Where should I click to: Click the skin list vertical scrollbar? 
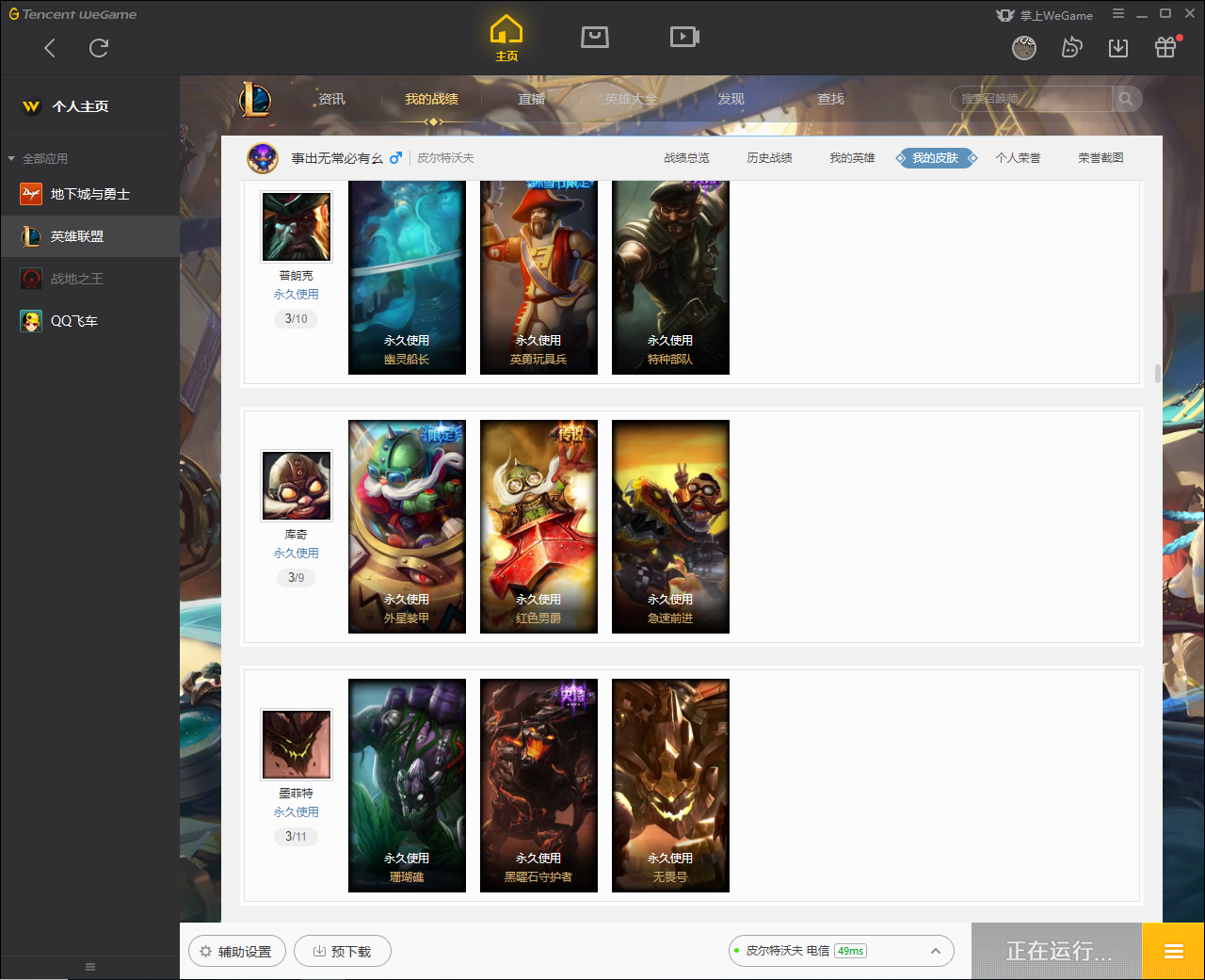(1157, 373)
